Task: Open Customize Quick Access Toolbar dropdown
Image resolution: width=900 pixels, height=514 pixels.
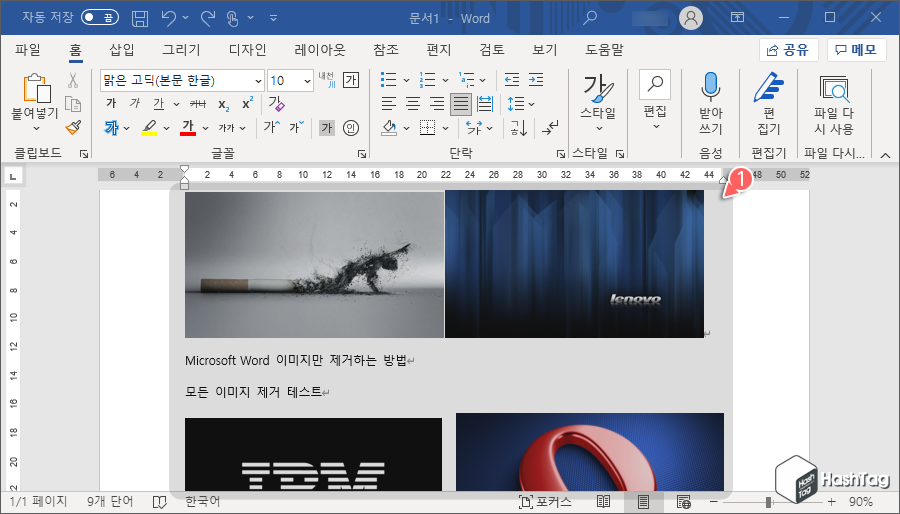Action: (273, 18)
